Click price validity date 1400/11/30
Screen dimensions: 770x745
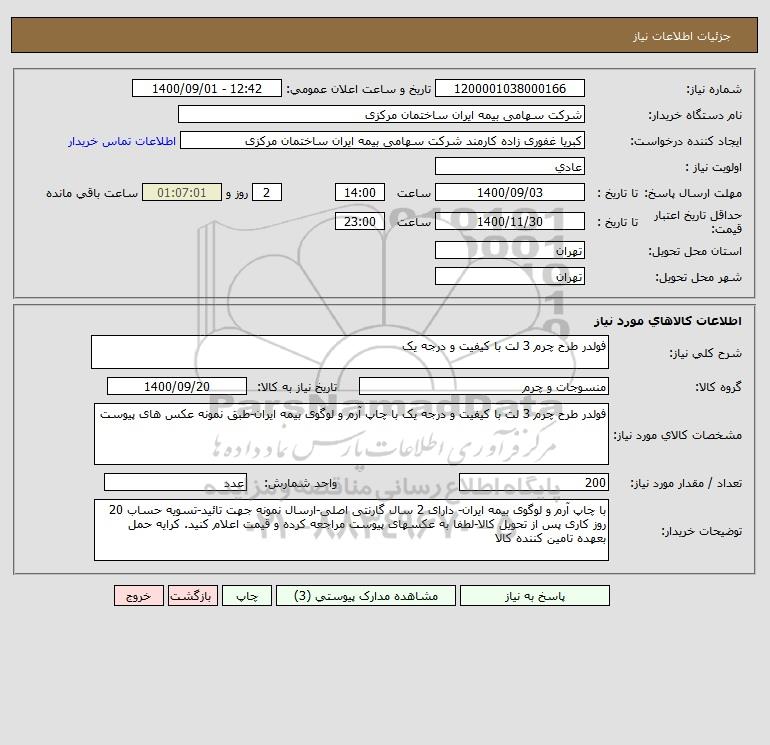coord(510,221)
